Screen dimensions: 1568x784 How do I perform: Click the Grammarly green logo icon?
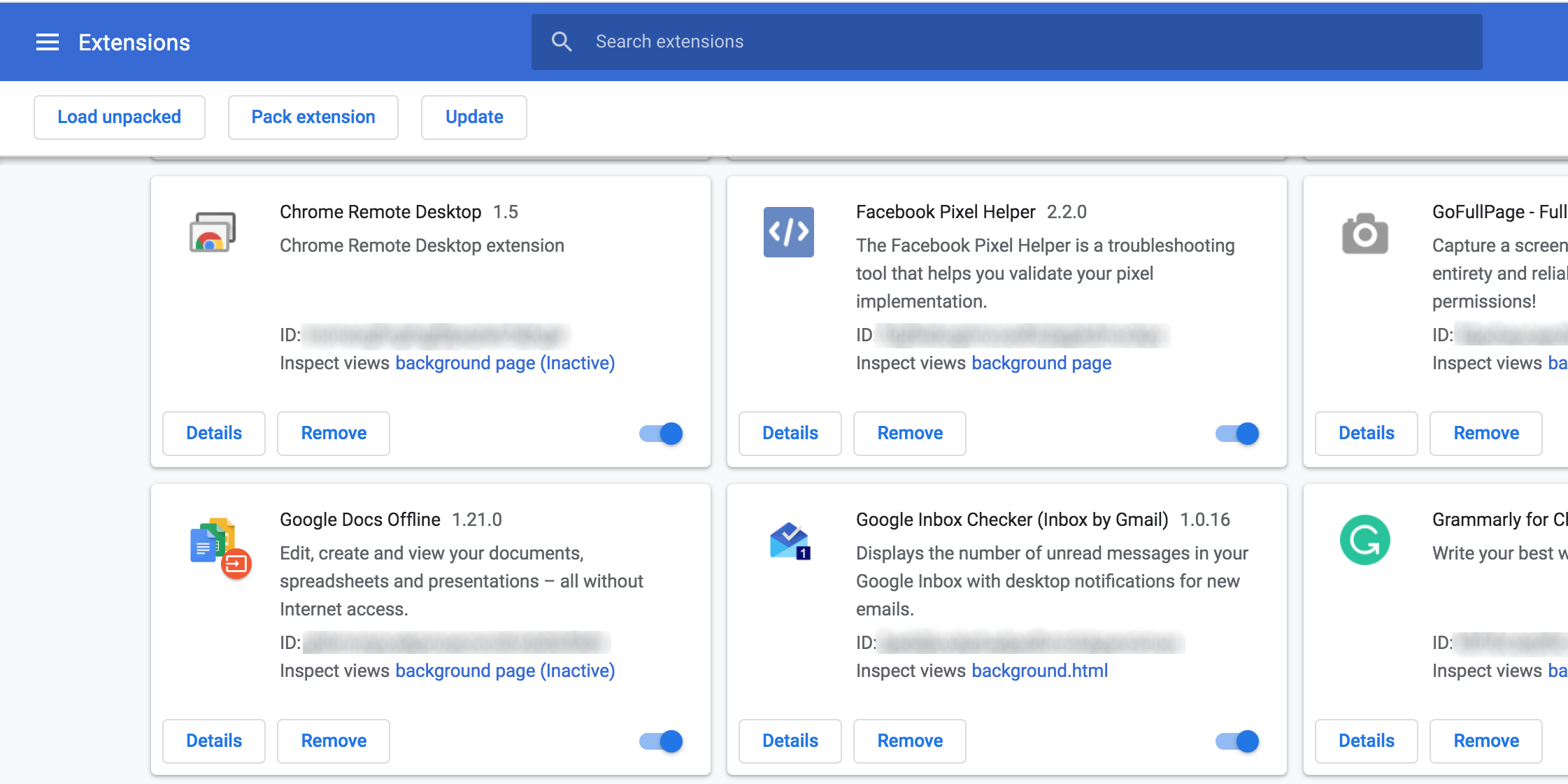[1366, 539]
